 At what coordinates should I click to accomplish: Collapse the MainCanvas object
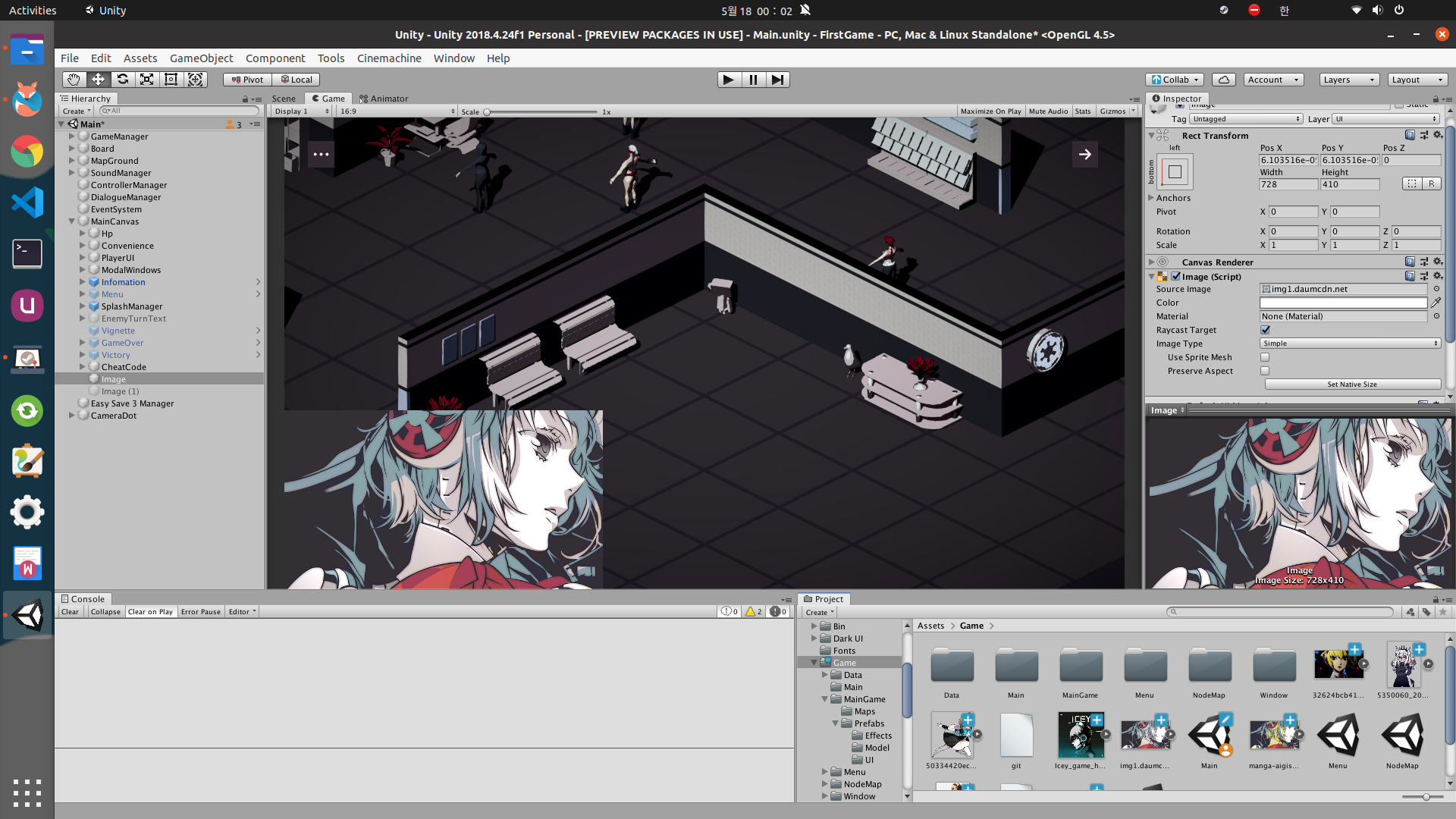point(72,221)
